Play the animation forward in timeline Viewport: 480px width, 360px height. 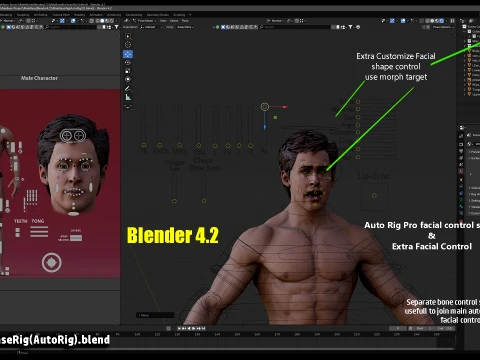click(194, 328)
